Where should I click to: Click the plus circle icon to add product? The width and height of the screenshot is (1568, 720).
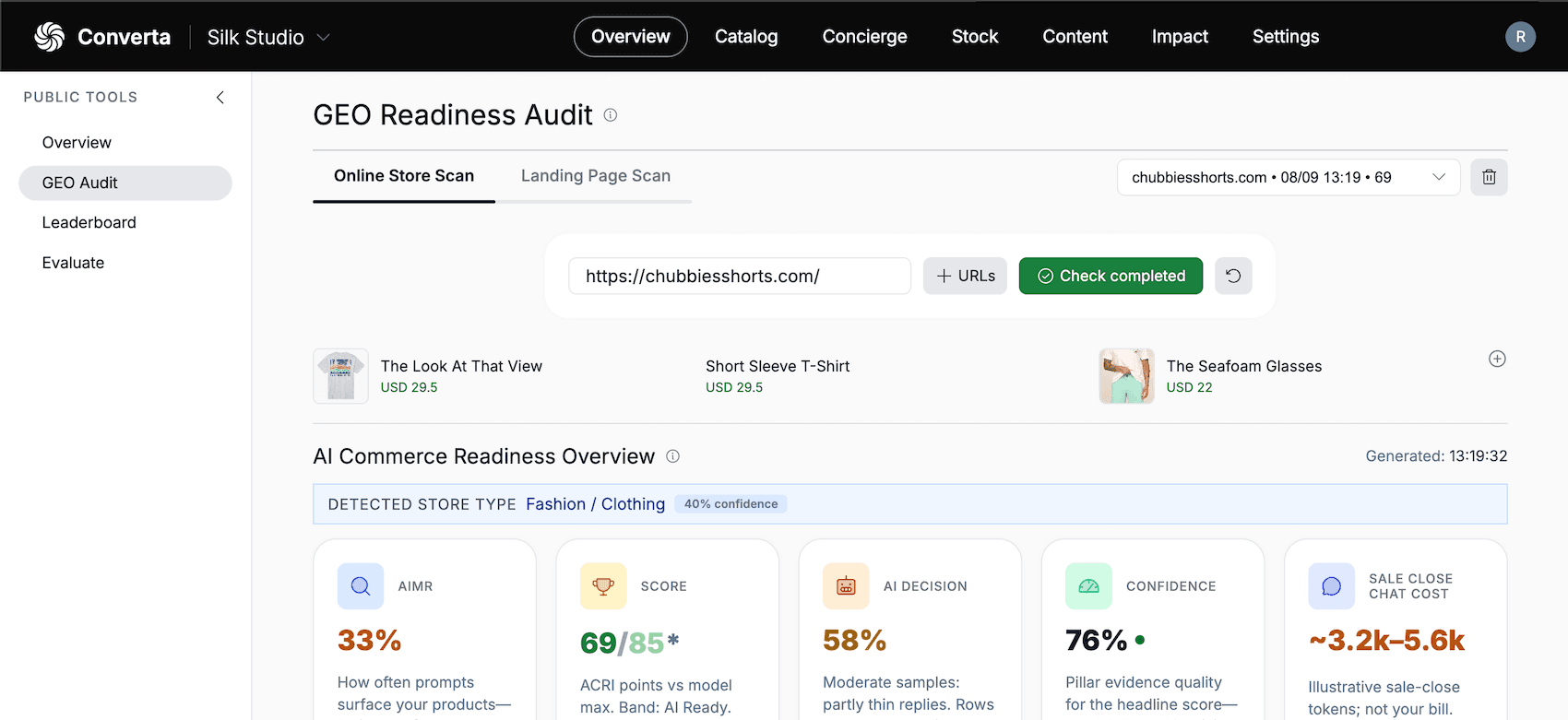tap(1497, 359)
